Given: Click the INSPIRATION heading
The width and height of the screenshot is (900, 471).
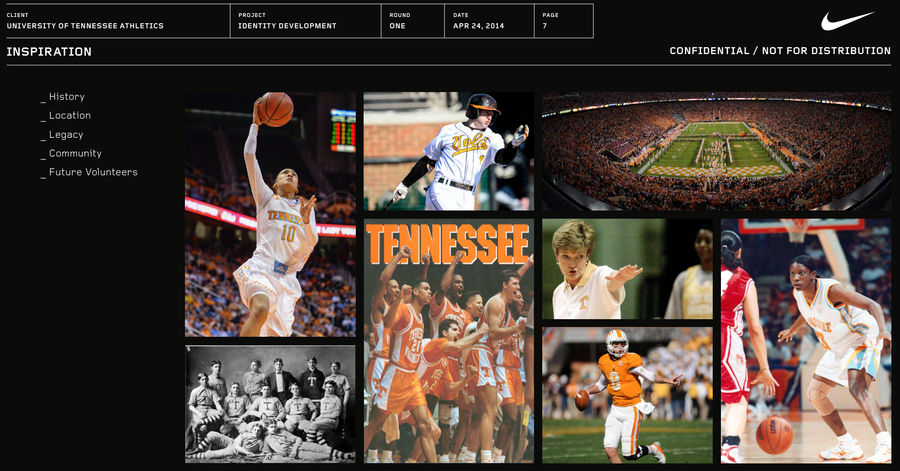Looking at the screenshot, I should (49, 52).
